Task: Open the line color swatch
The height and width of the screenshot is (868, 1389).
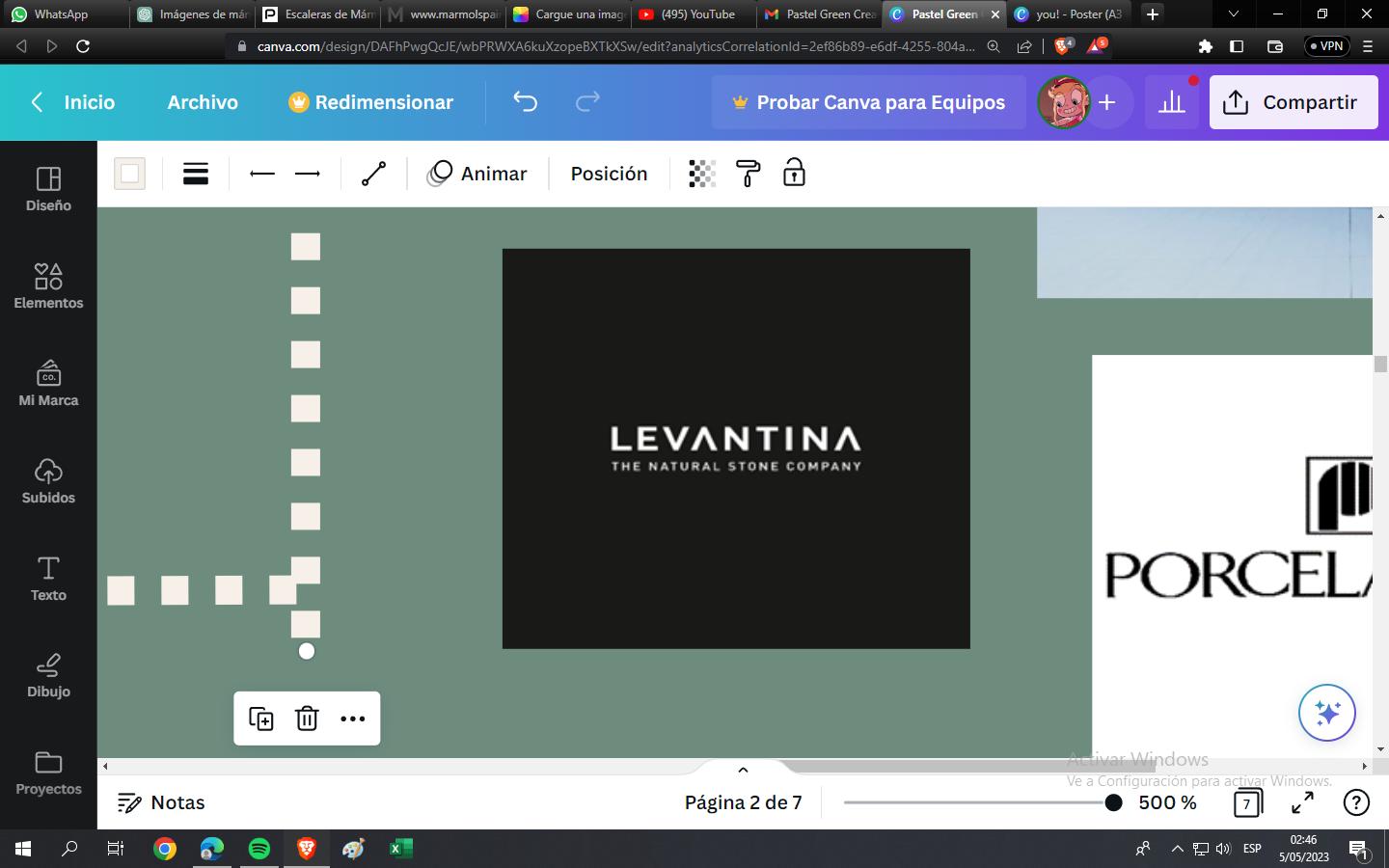Action: pos(129,174)
